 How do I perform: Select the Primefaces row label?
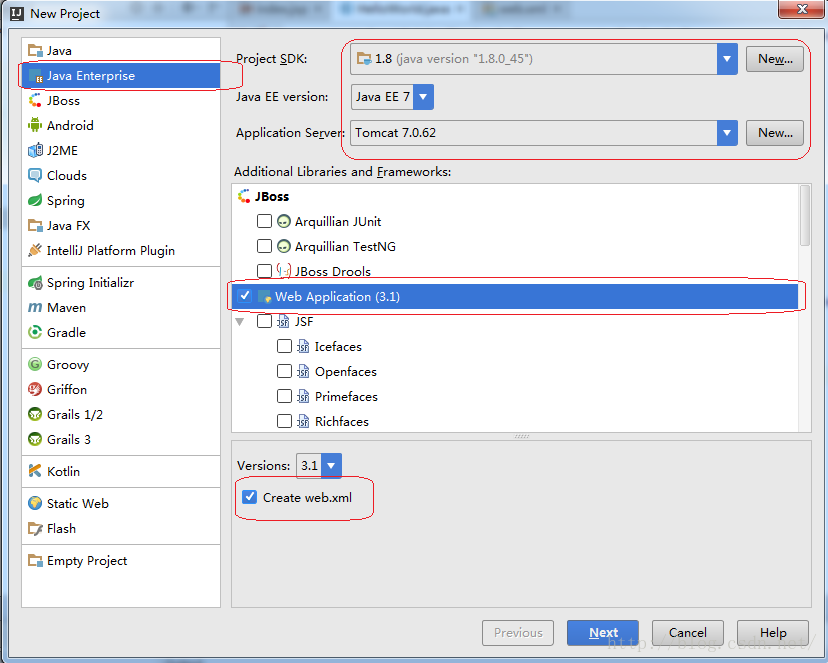point(346,396)
